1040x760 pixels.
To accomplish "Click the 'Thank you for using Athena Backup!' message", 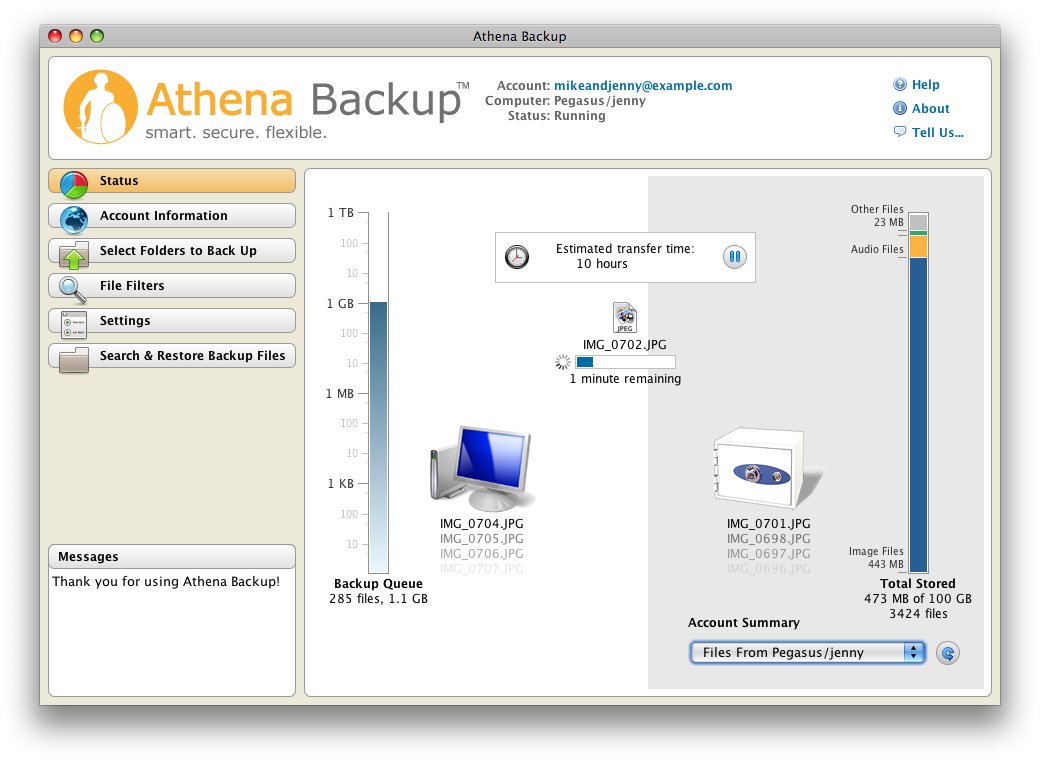I will [x=166, y=582].
